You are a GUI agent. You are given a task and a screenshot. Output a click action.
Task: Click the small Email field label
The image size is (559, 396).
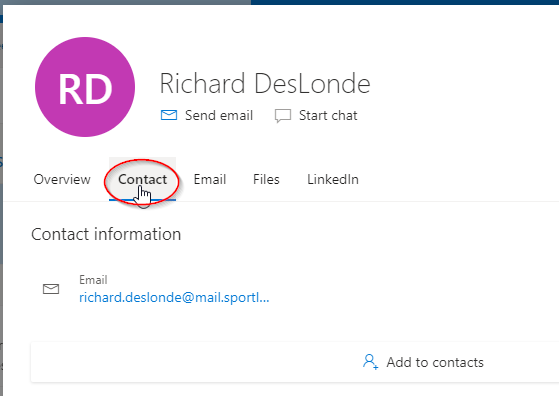[93, 280]
